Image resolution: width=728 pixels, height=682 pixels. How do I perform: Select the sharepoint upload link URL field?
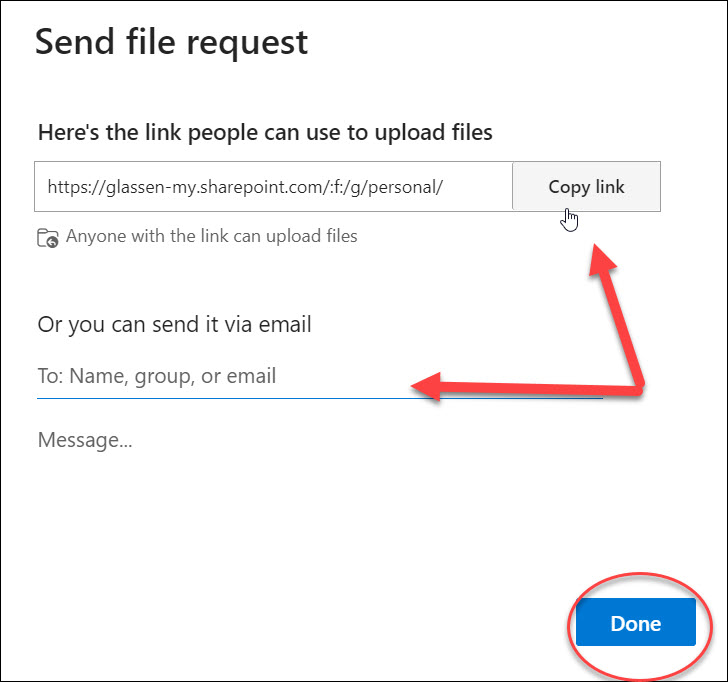click(273, 187)
